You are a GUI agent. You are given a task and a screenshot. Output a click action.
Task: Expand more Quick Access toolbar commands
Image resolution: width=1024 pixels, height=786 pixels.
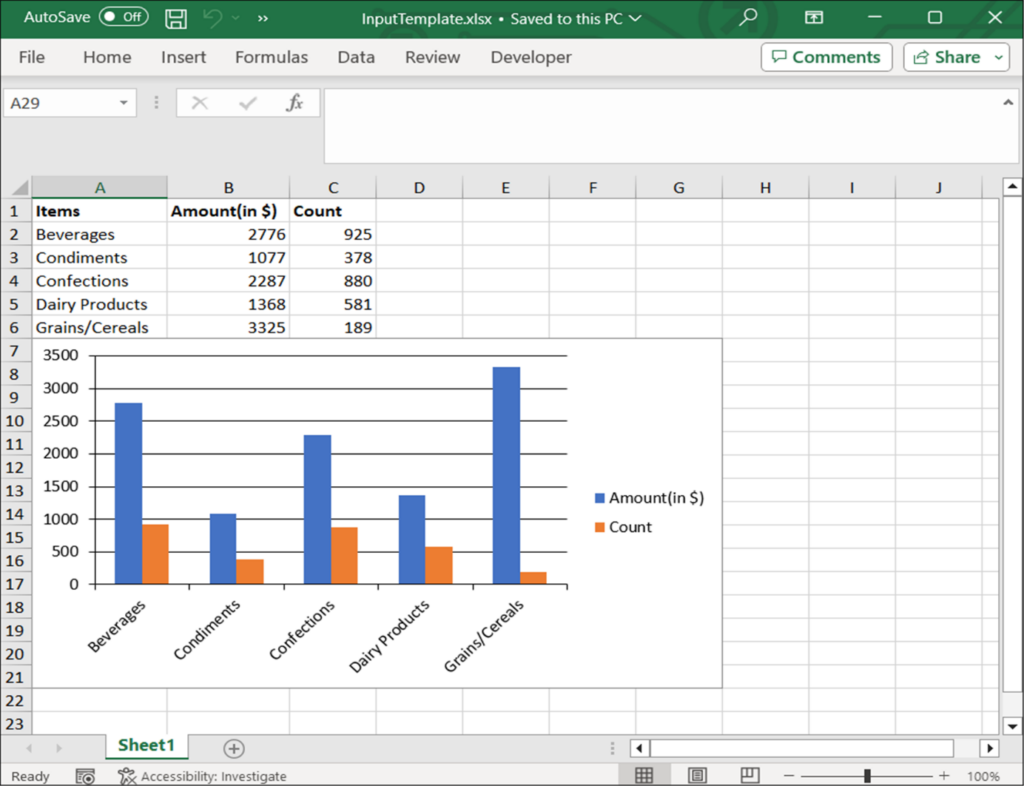click(x=263, y=18)
